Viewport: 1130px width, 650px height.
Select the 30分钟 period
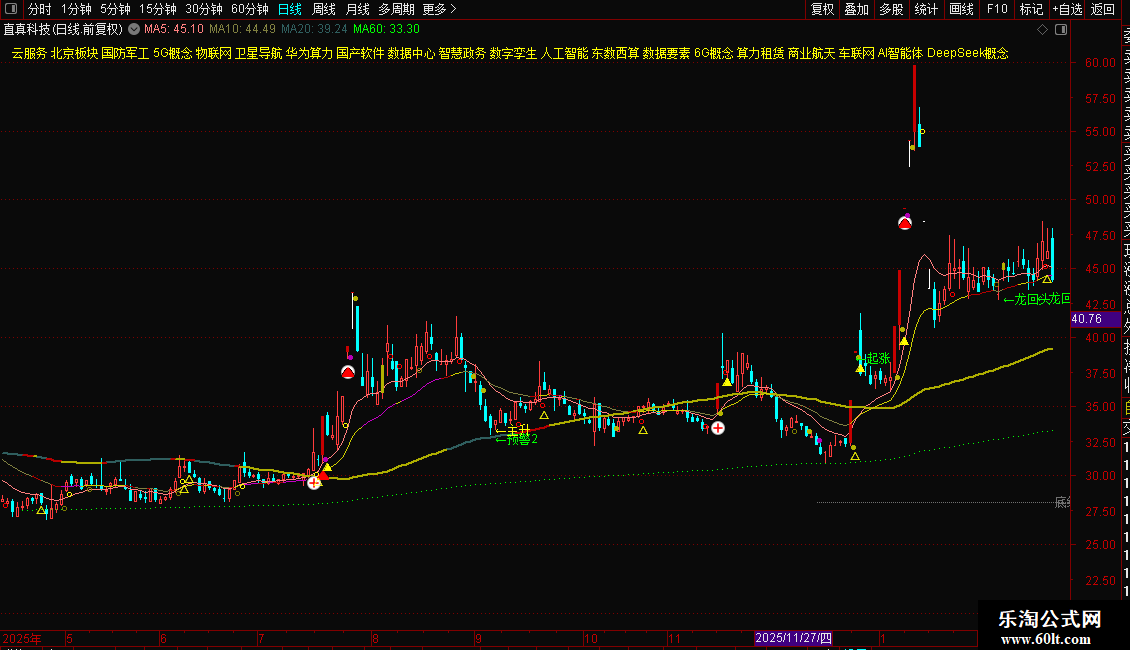(204, 9)
